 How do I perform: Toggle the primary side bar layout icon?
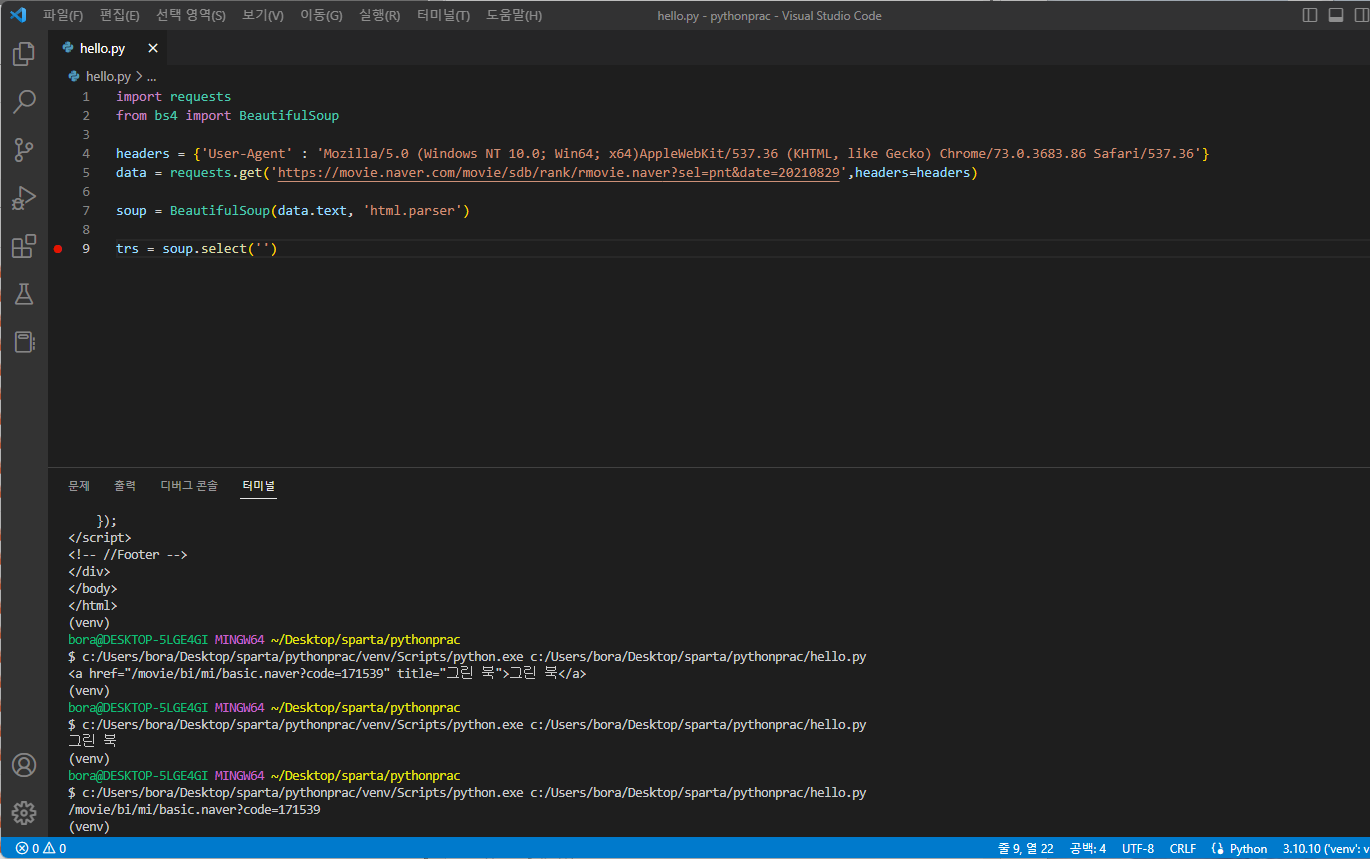pos(1310,15)
